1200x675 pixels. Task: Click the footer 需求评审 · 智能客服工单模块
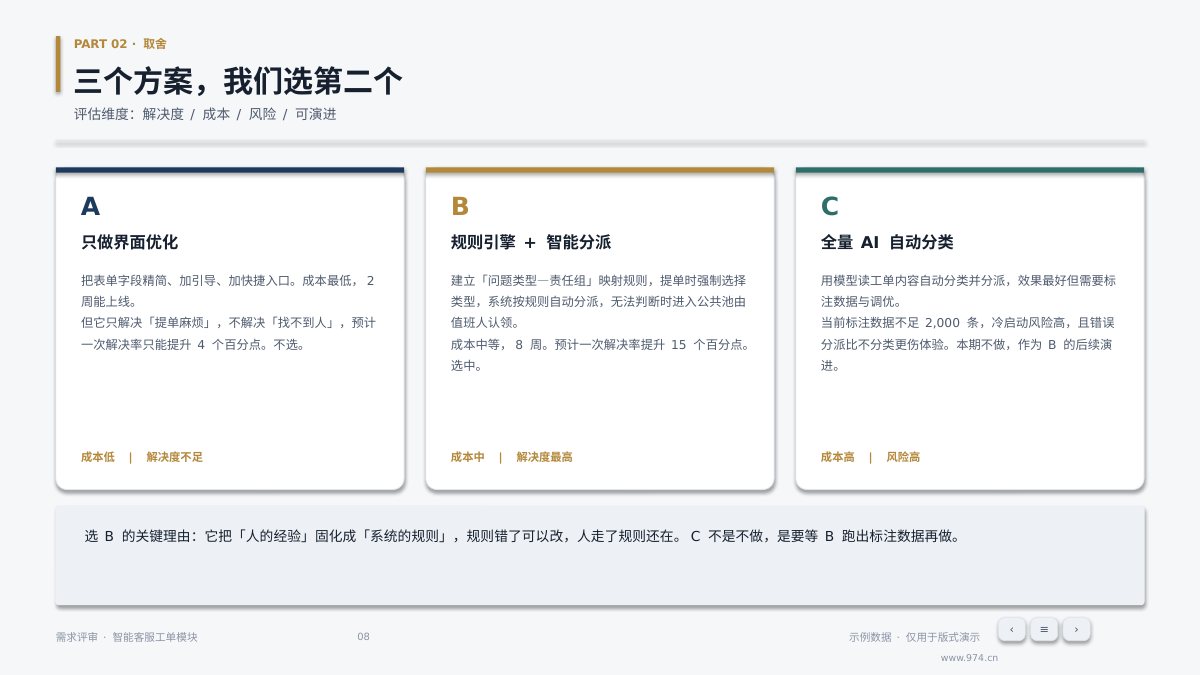[x=127, y=637]
